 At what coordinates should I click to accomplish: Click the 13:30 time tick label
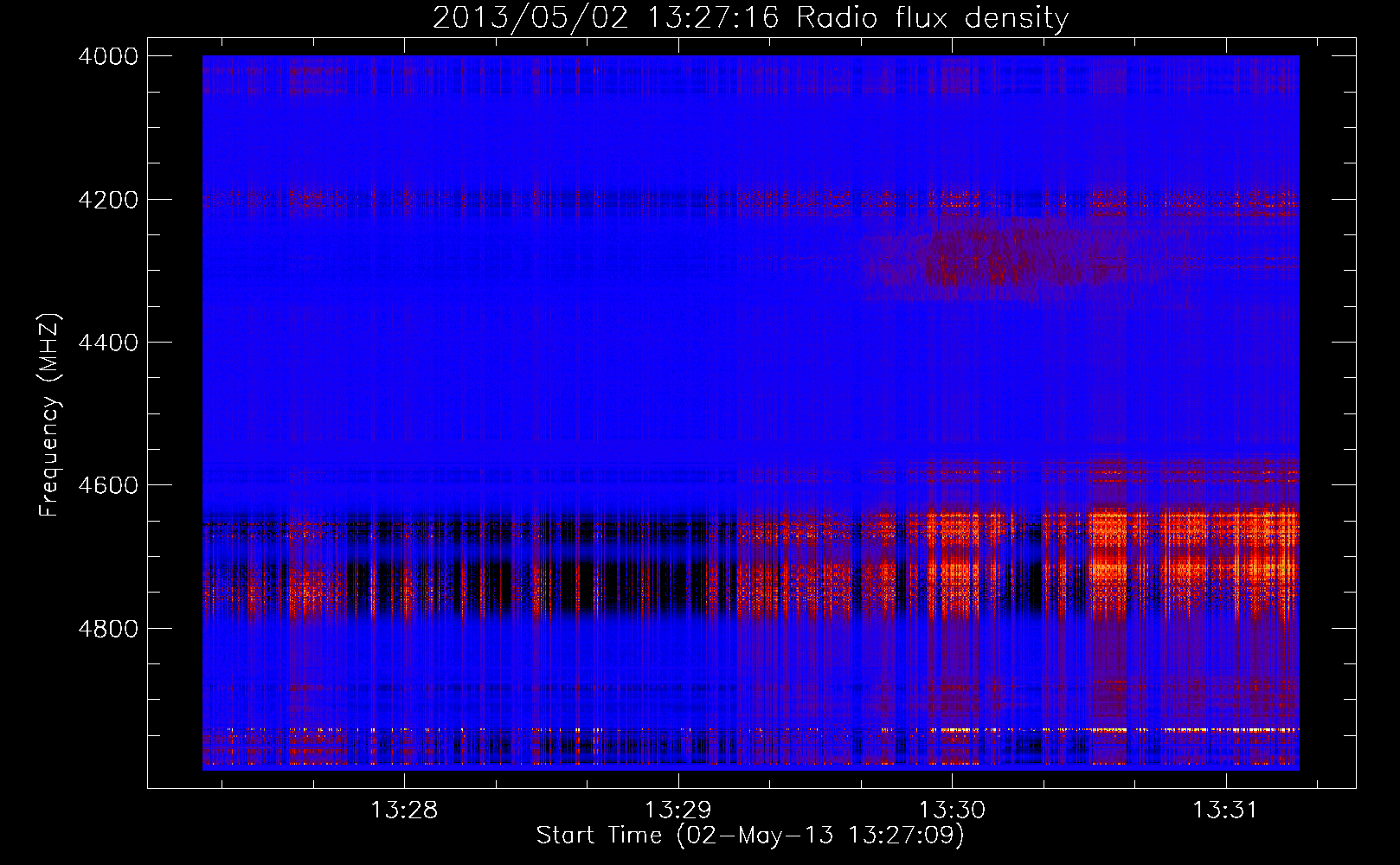point(952,811)
